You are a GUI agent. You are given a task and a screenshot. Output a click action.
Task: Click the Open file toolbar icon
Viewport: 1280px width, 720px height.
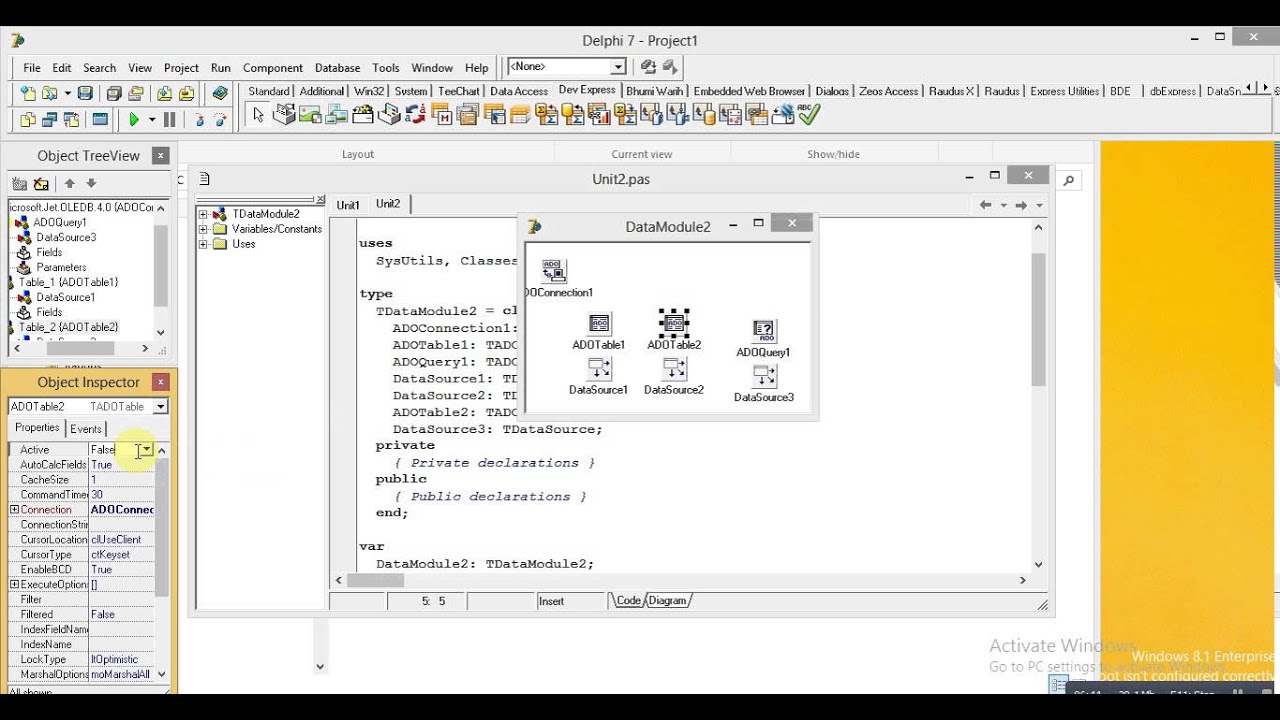(x=49, y=93)
